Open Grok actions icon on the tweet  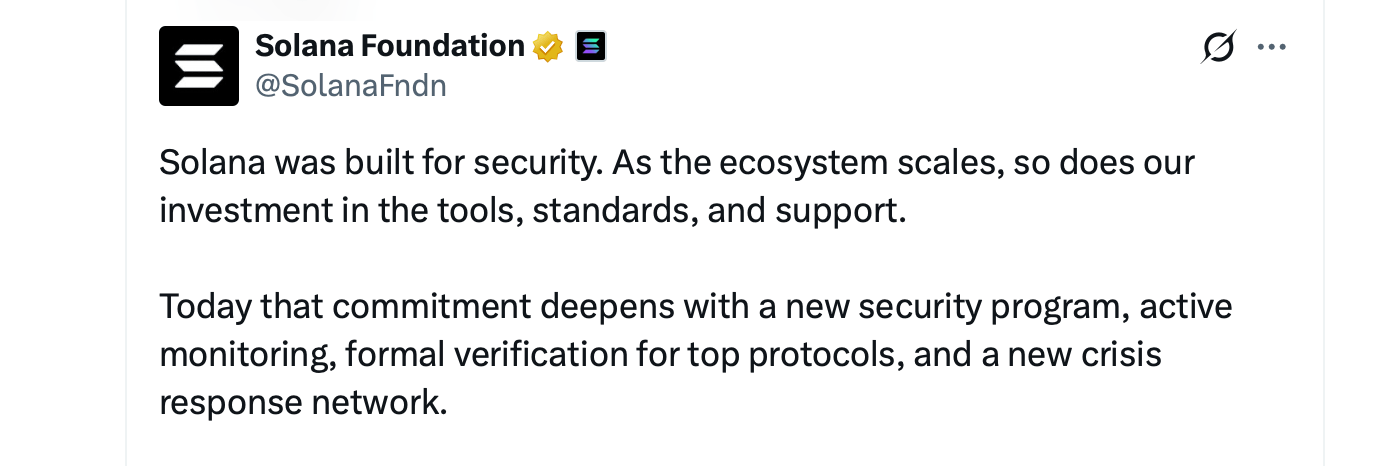1218,47
